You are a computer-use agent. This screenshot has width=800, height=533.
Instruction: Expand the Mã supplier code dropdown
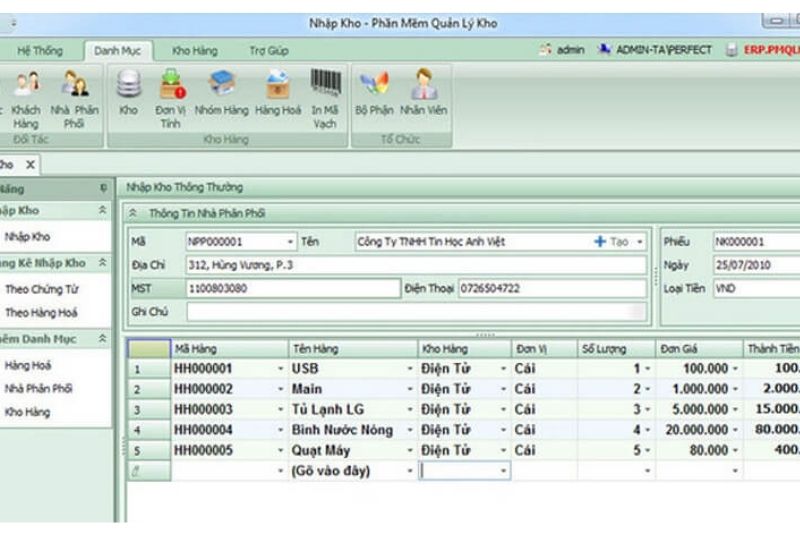pyautogui.click(x=290, y=242)
